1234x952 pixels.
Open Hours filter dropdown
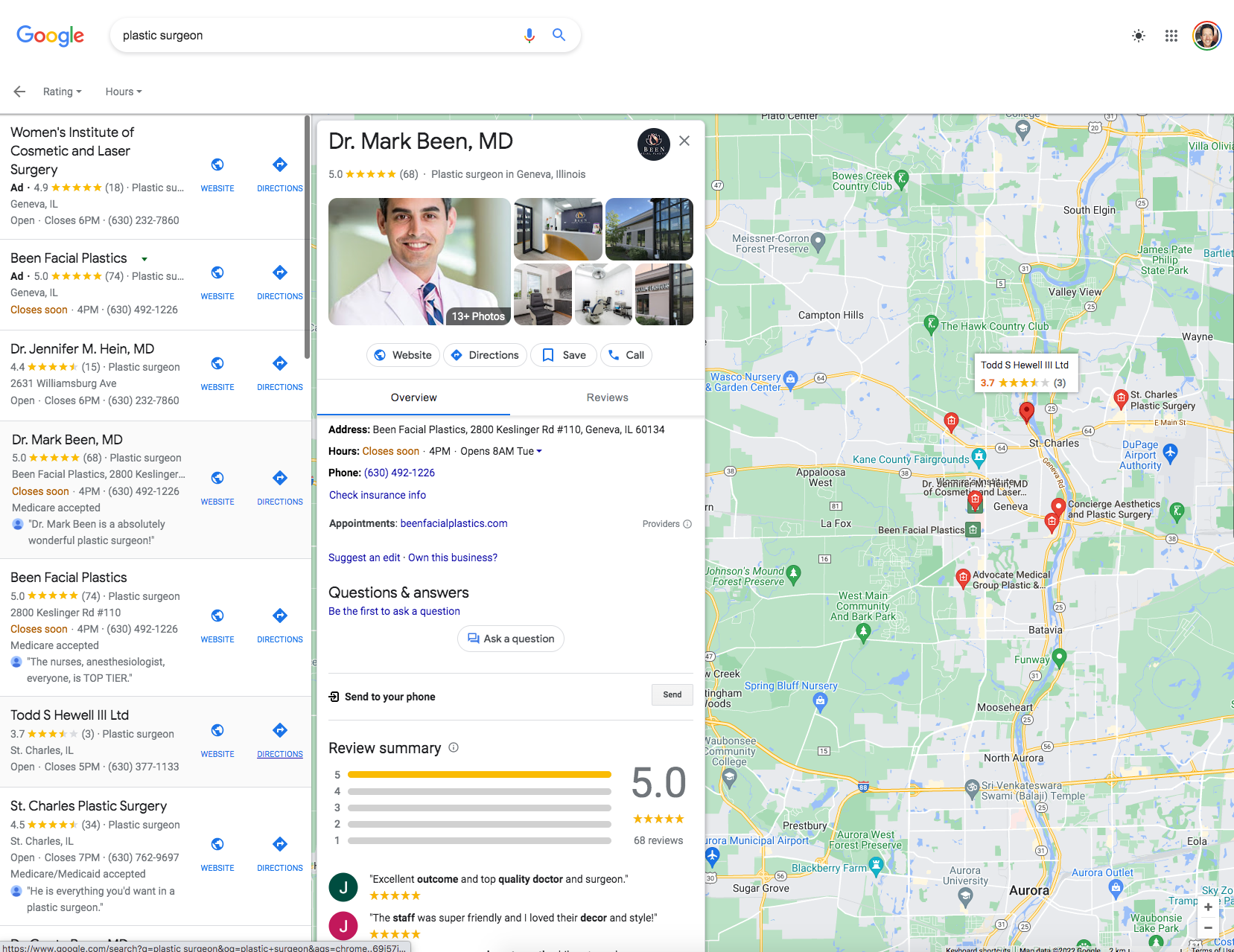(x=123, y=92)
